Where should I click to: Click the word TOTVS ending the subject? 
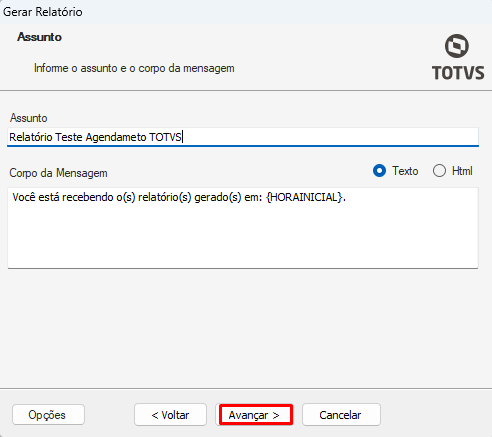pyautogui.click(x=165, y=137)
